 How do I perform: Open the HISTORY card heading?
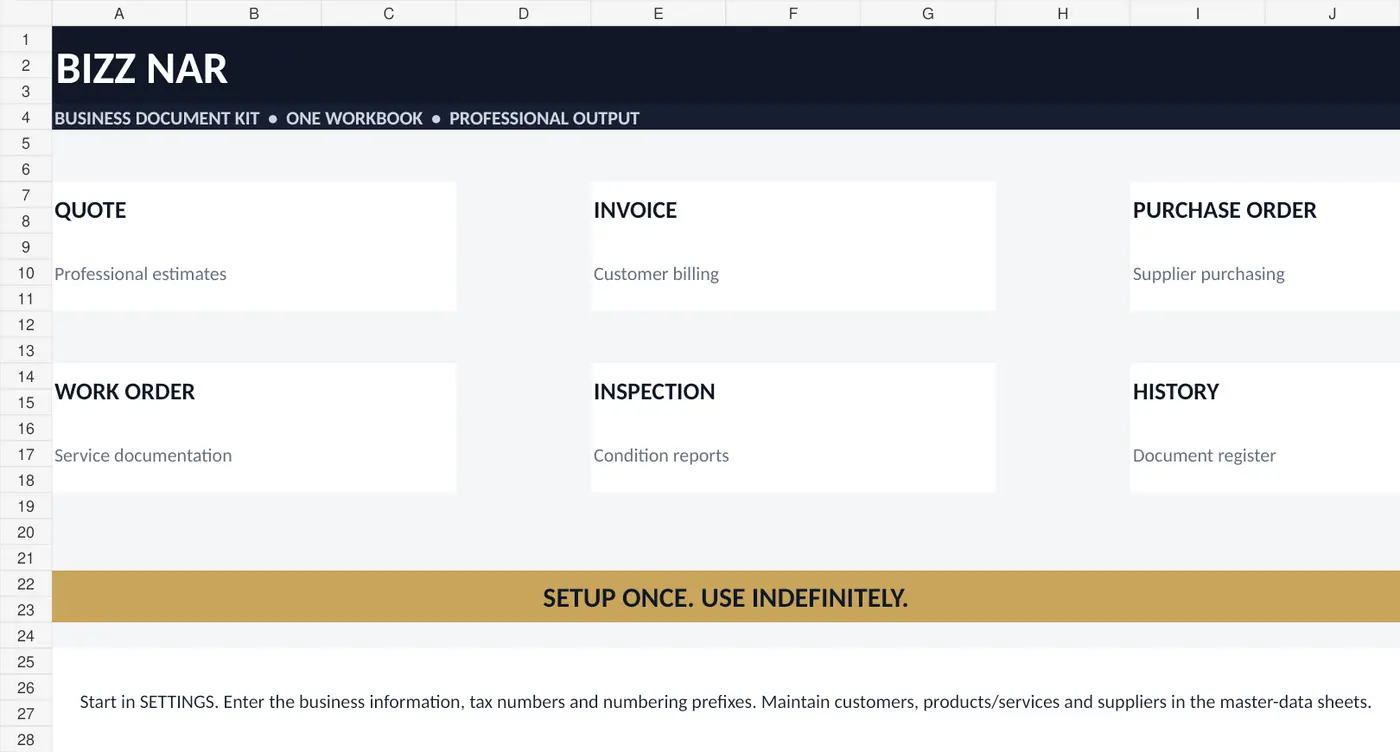click(1176, 392)
